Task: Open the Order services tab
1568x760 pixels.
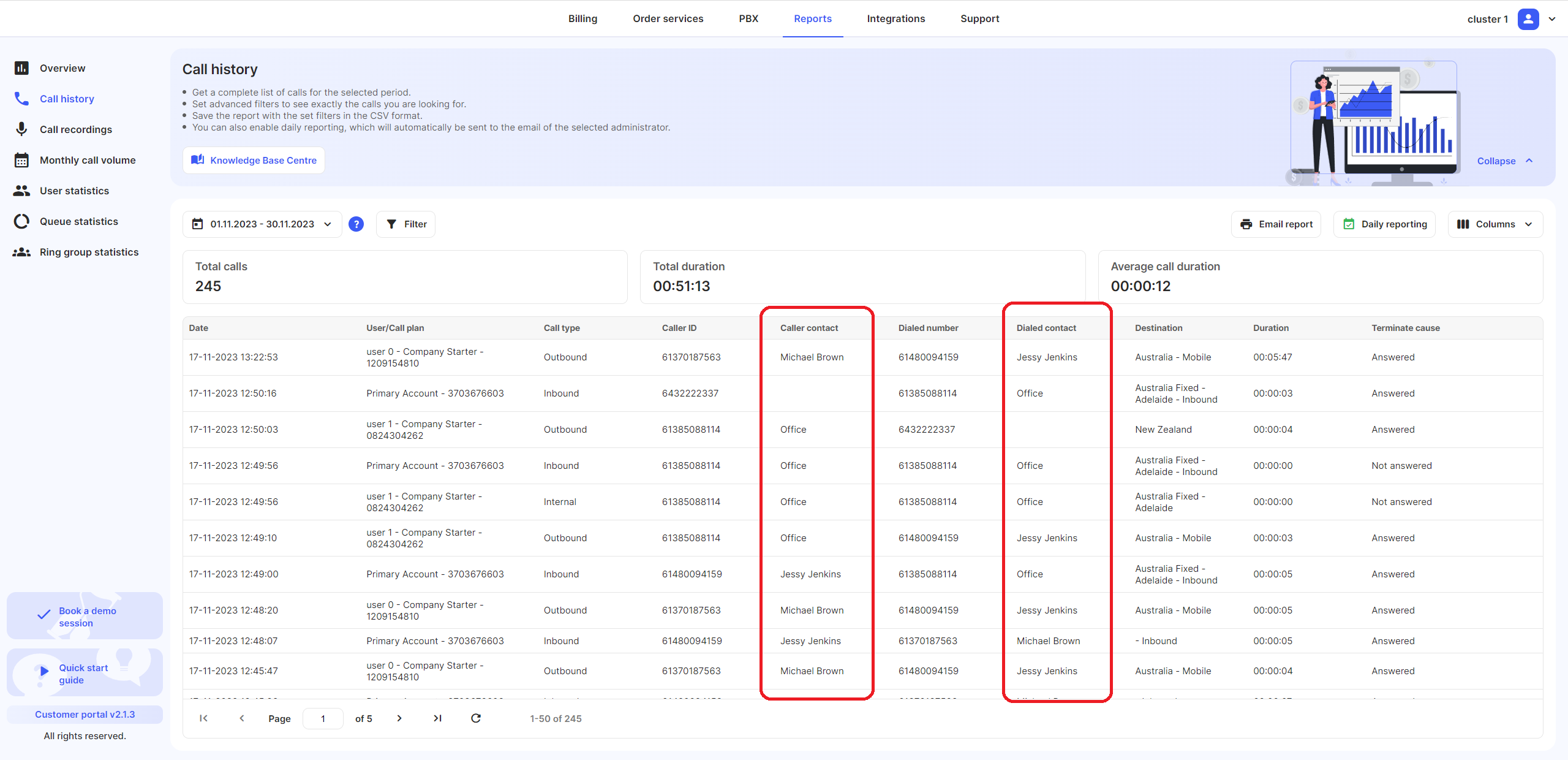Action: pyautogui.click(x=668, y=18)
